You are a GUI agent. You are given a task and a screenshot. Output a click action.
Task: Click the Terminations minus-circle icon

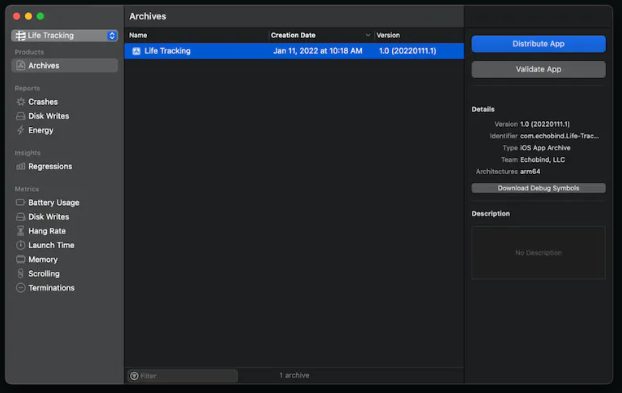[20, 288]
